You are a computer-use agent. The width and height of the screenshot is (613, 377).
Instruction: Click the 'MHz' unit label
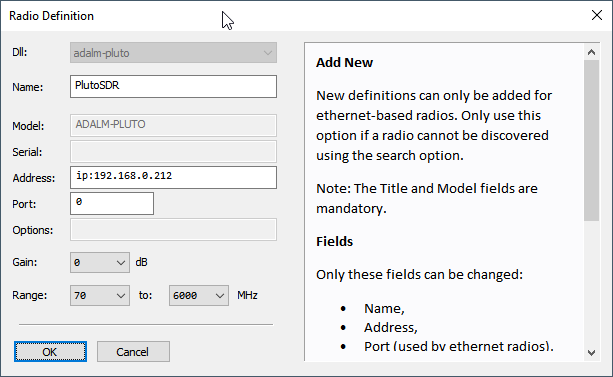tap(247, 295)
